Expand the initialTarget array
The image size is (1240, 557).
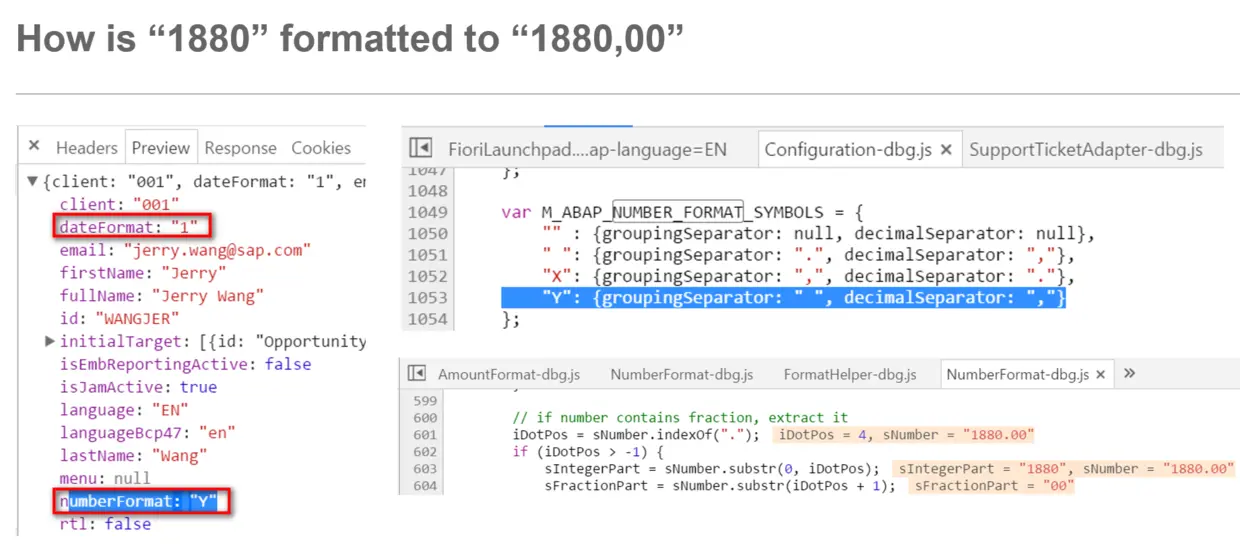click(50, 341)
